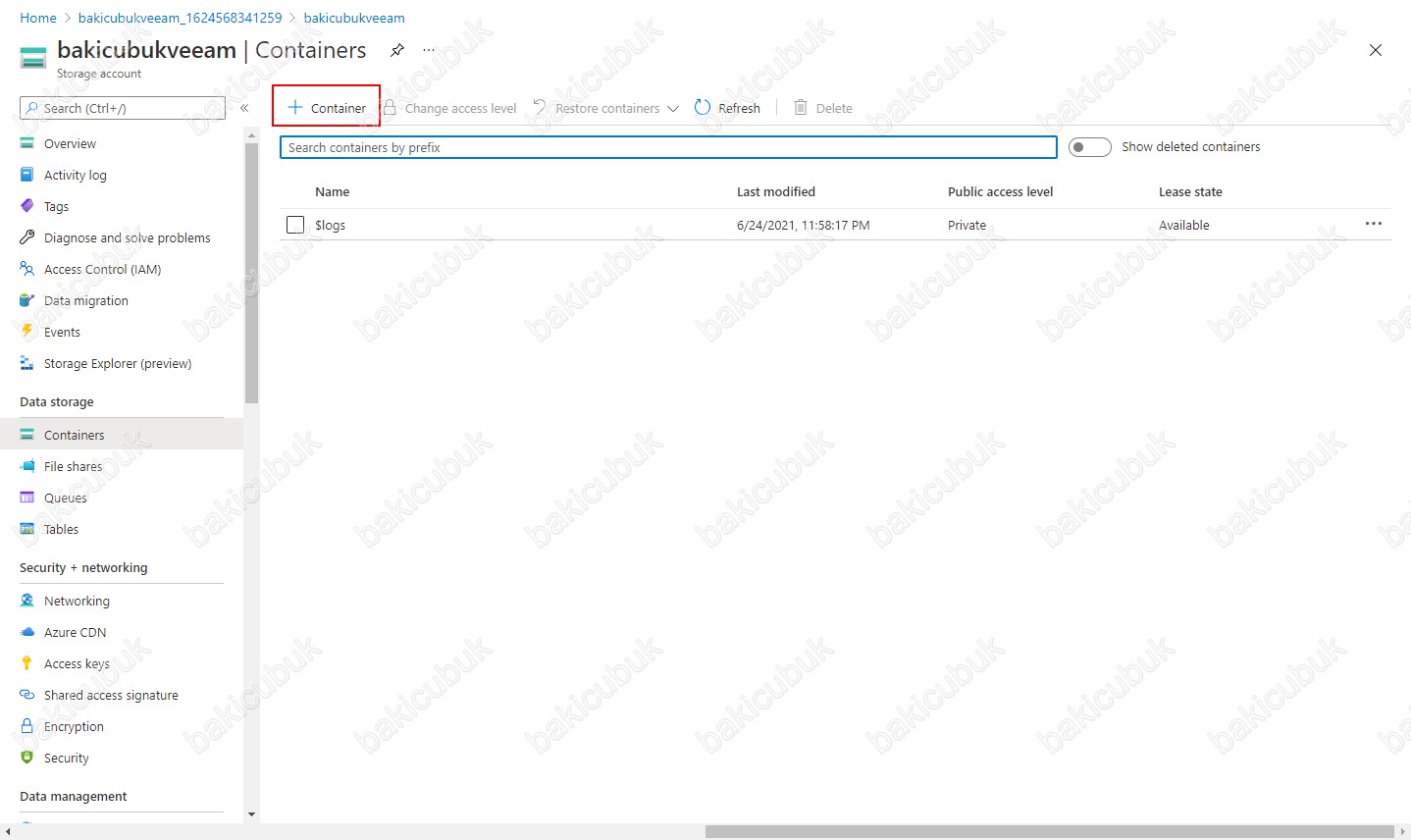Click the horizontal scrollbar left arrow
The width and height of the screenshot is (1411, 840).
tap(7, 832)
